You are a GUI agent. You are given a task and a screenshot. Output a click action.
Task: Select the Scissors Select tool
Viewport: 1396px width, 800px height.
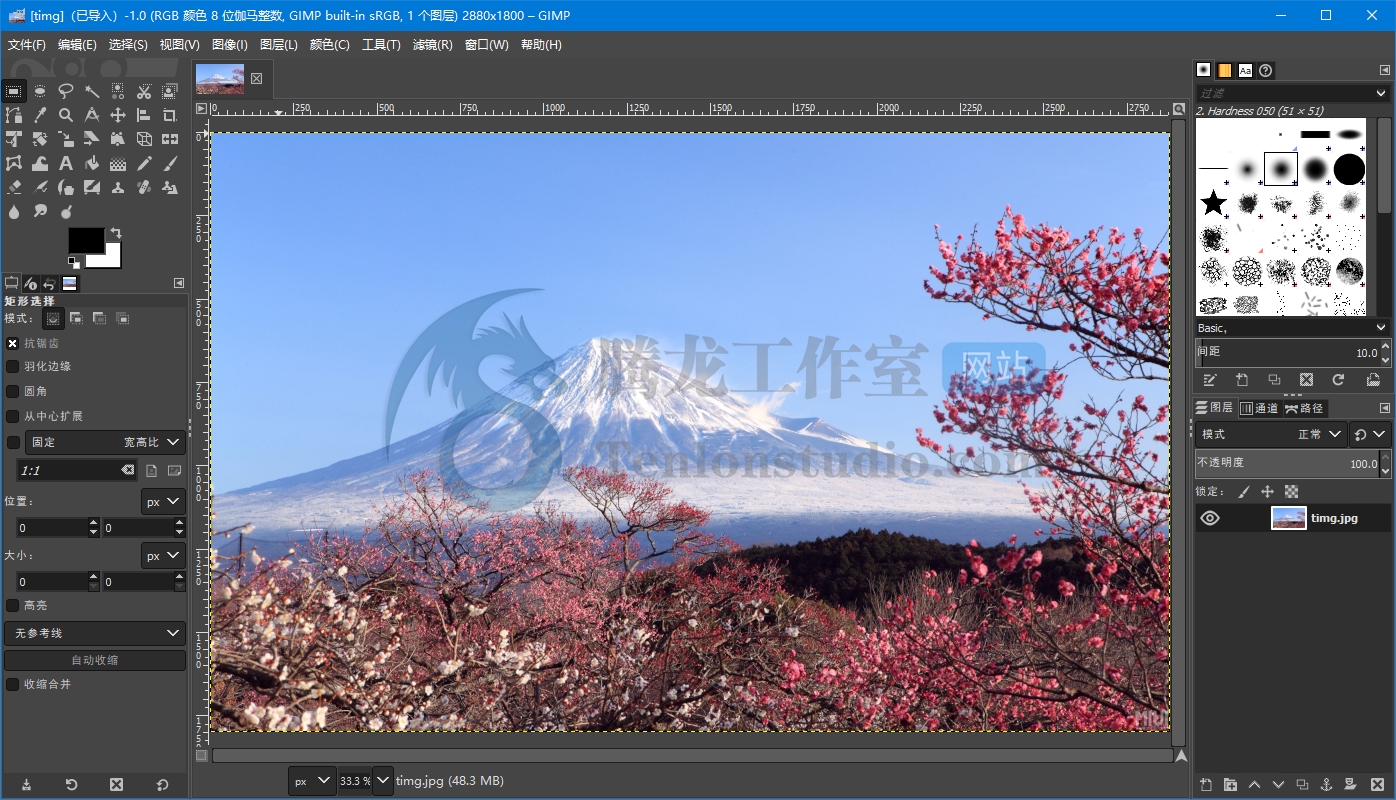click(x=144, y=91)
